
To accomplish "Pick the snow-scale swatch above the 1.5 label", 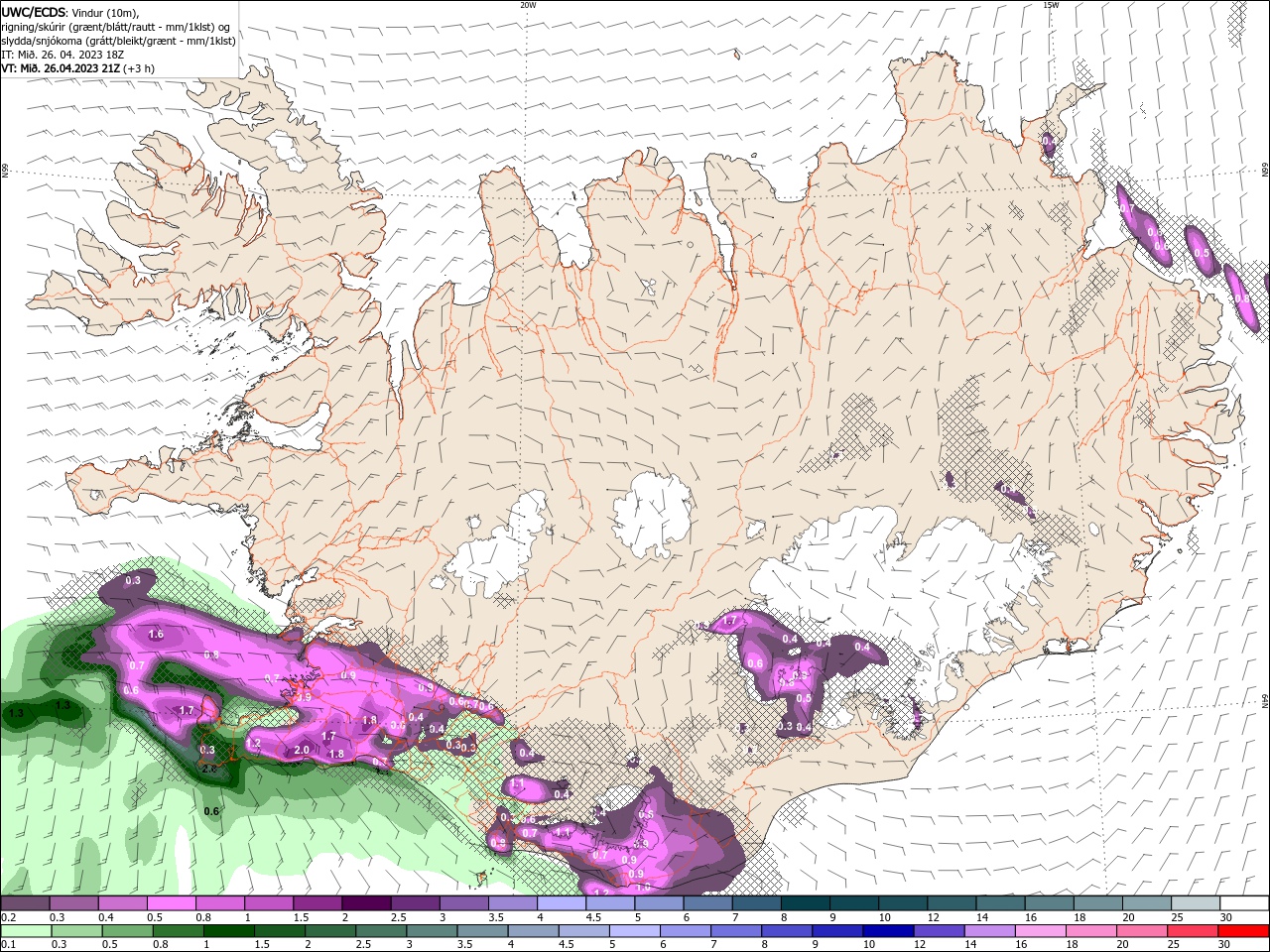I will tap(317, 903).
